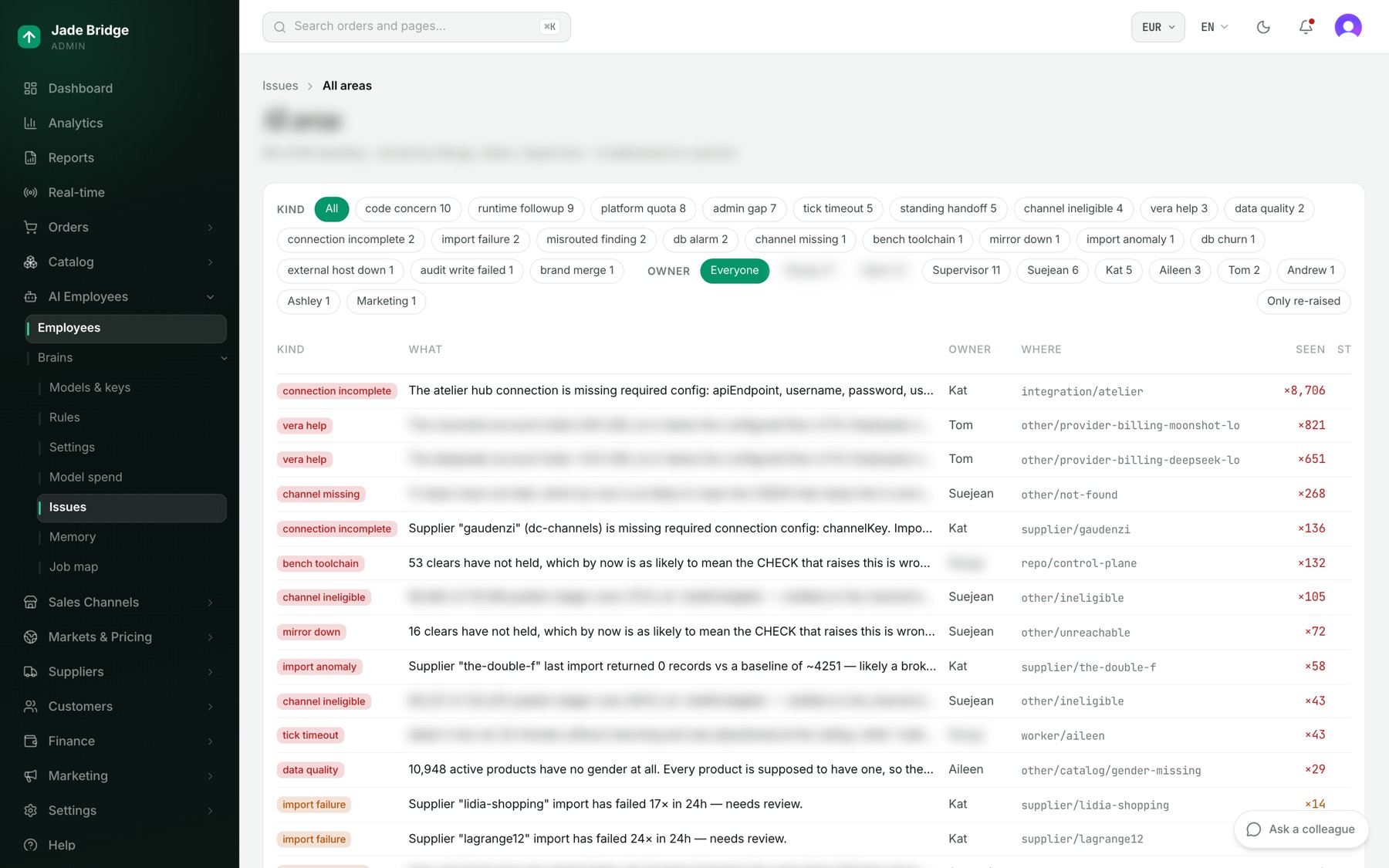1389x868 pixels.
Task: Filter by runtime followup 9 chip
Action: [x=526, y=209]
